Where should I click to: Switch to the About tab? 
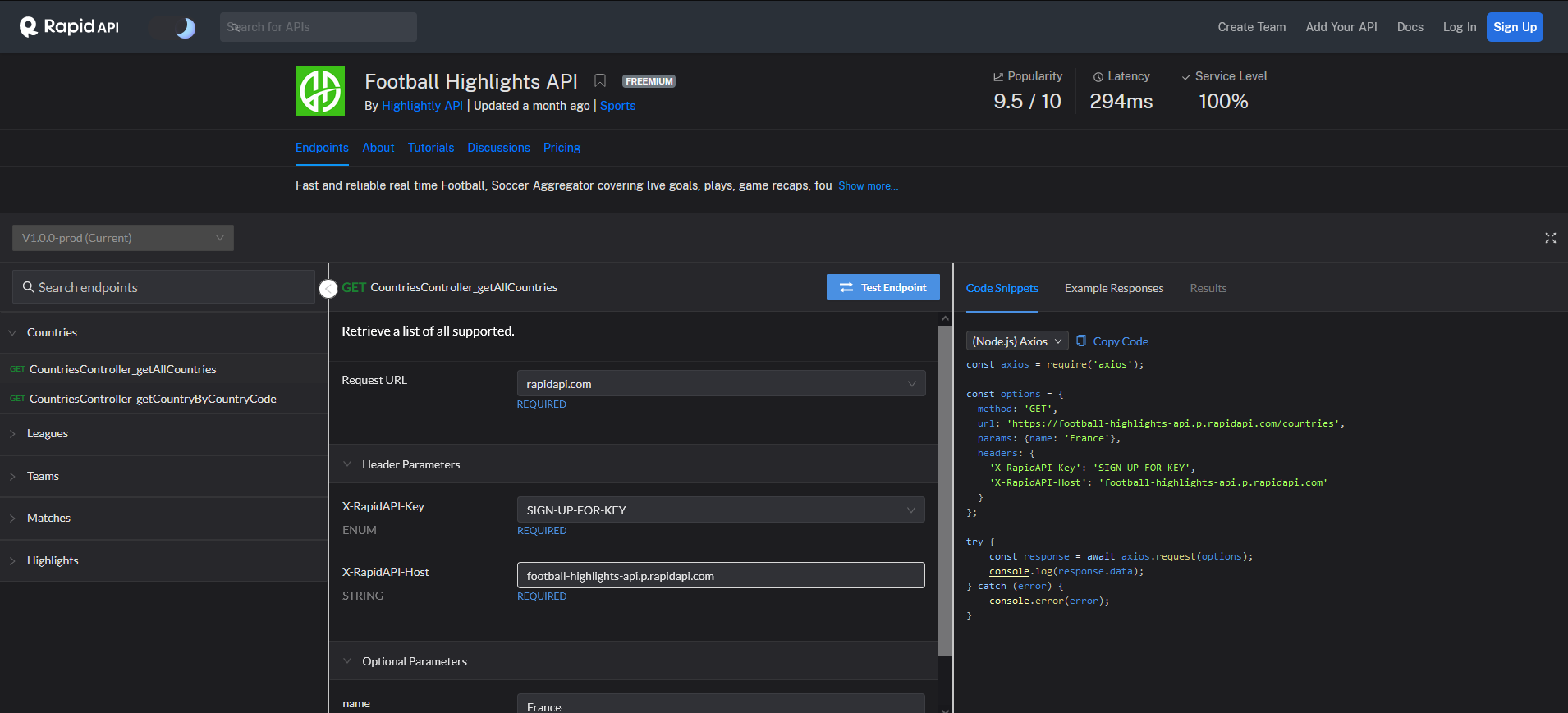click(378, 148)
